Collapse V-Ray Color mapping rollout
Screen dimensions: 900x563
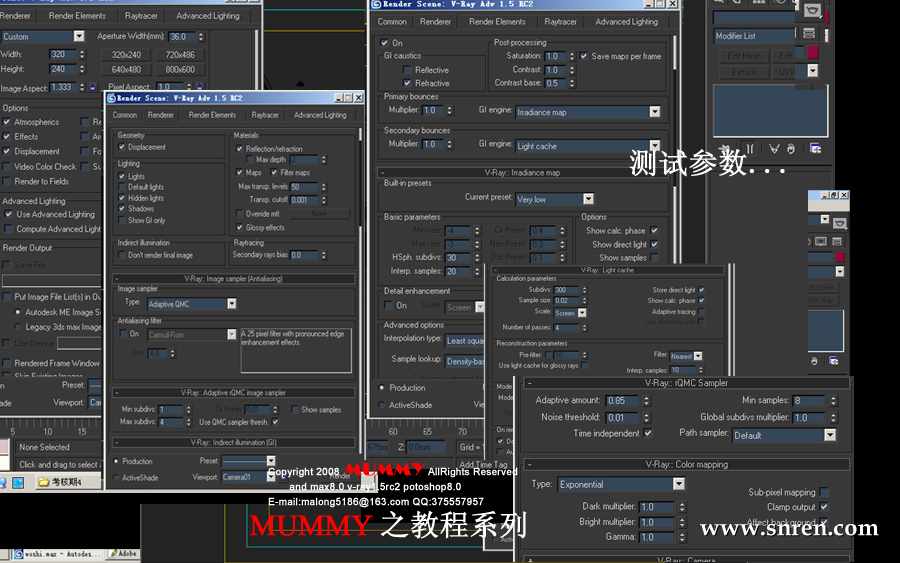point(686,465)
